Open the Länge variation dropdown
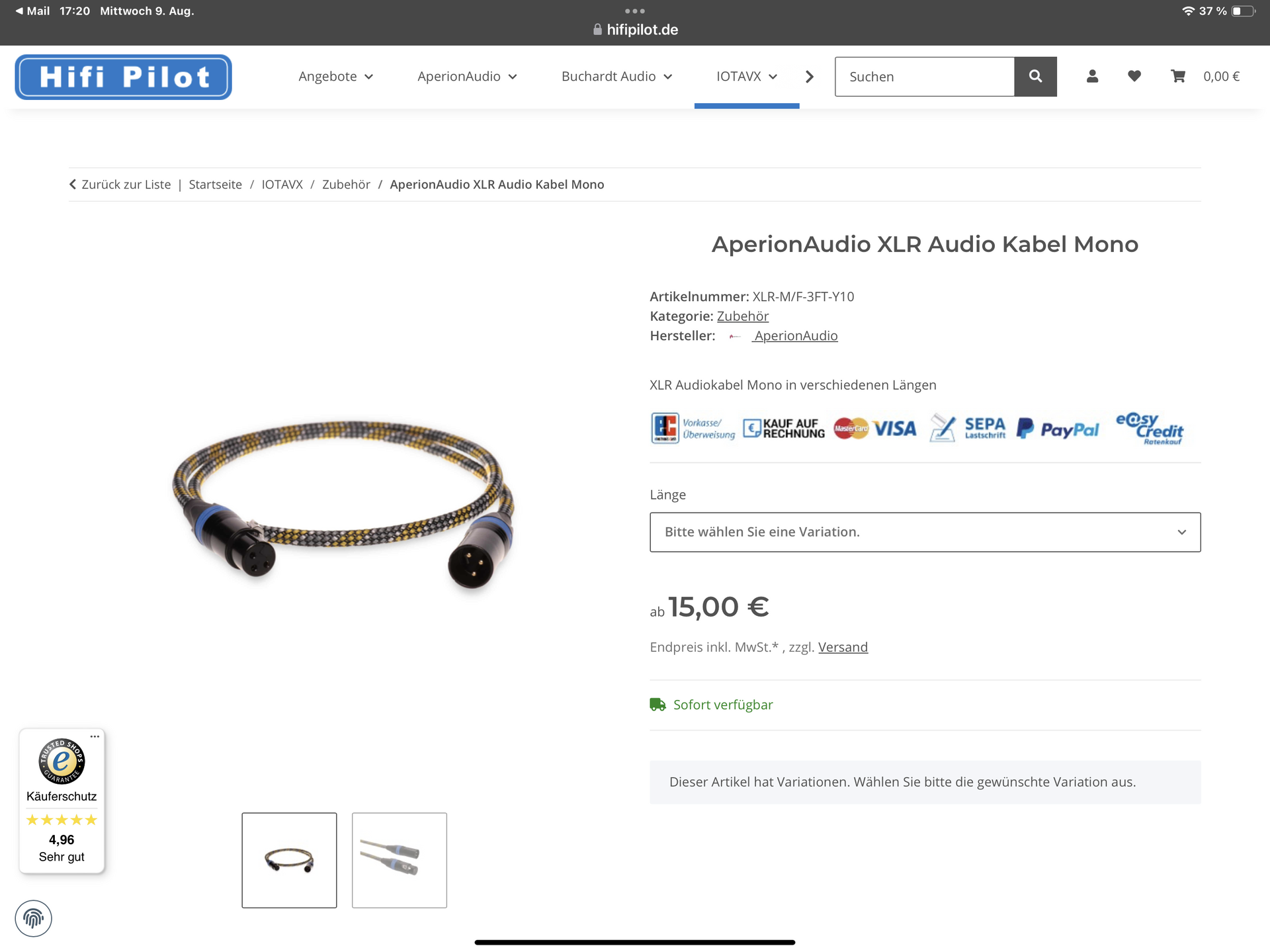This screenshot has height=952, width=1270. (925, 532)
